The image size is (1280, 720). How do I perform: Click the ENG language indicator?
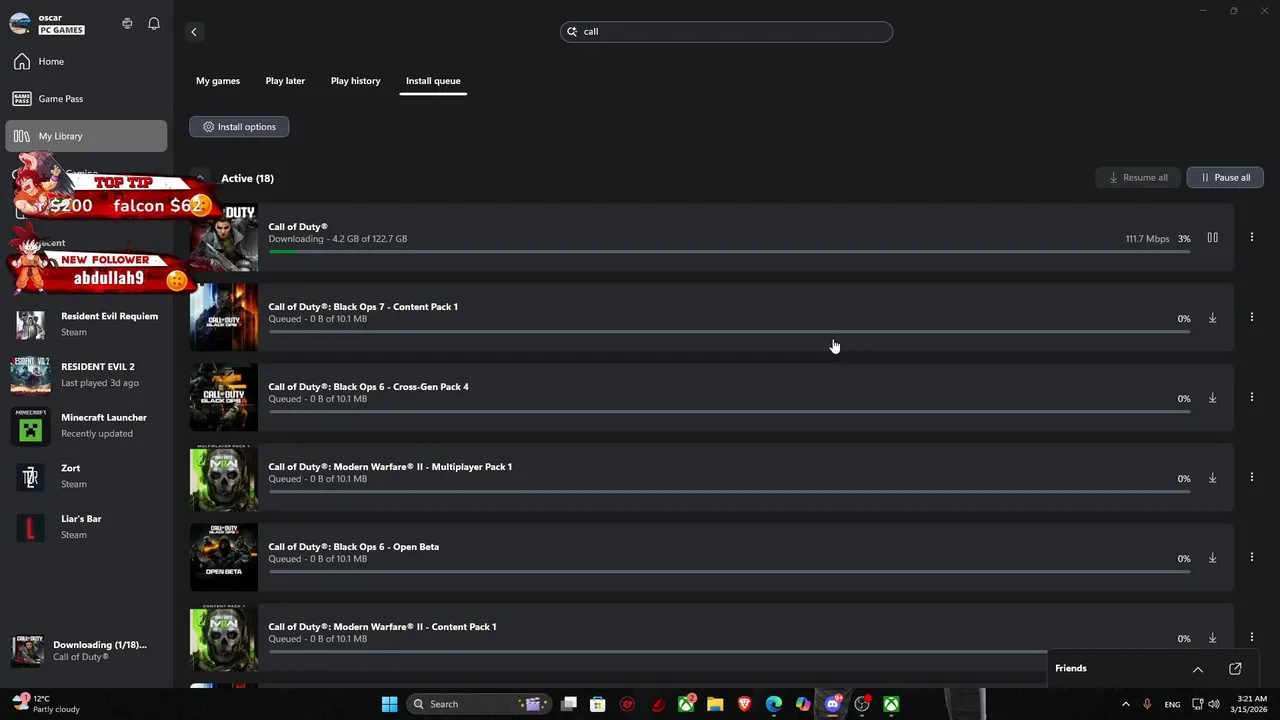pyautogui.click(x=1172, y=704)
